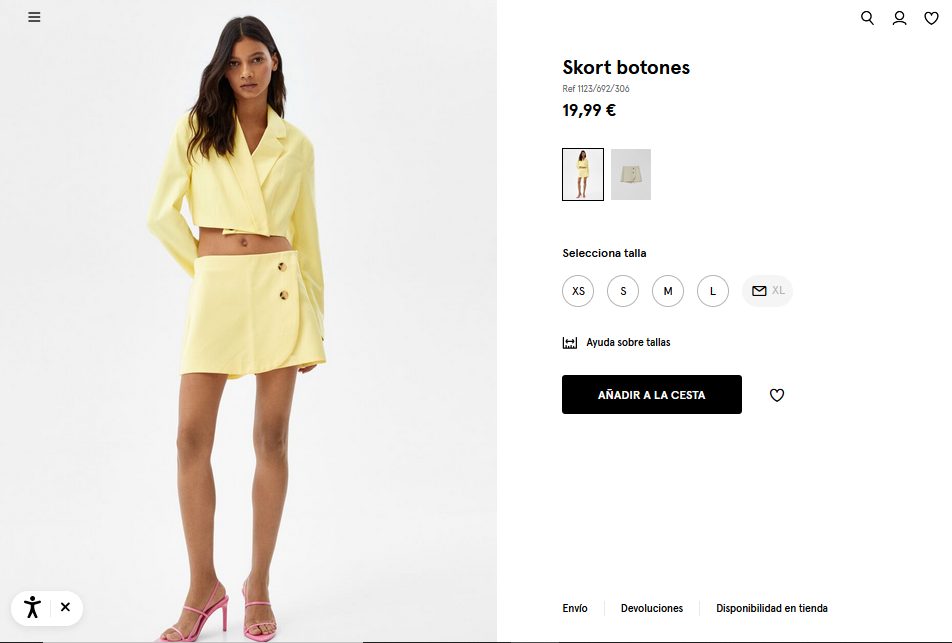Image resolution: width=952 pixels, height=643 pixels.
Task: Click AÑADIR A LA CESTA button
Action: click(651, 395)
